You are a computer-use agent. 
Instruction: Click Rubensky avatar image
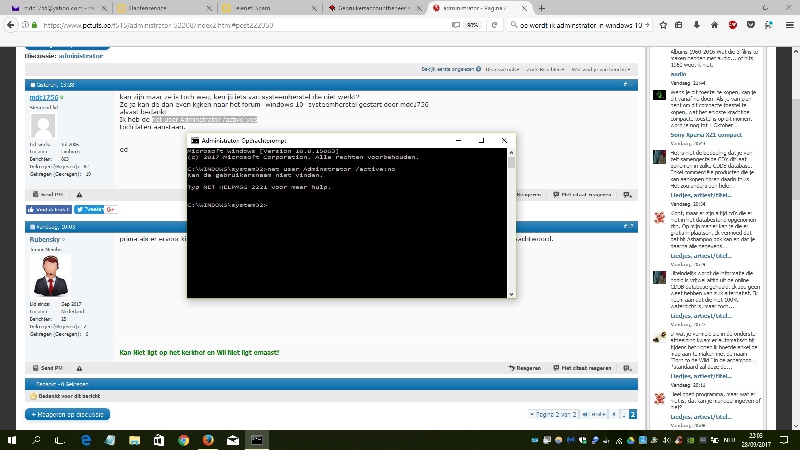pos(50,276)
